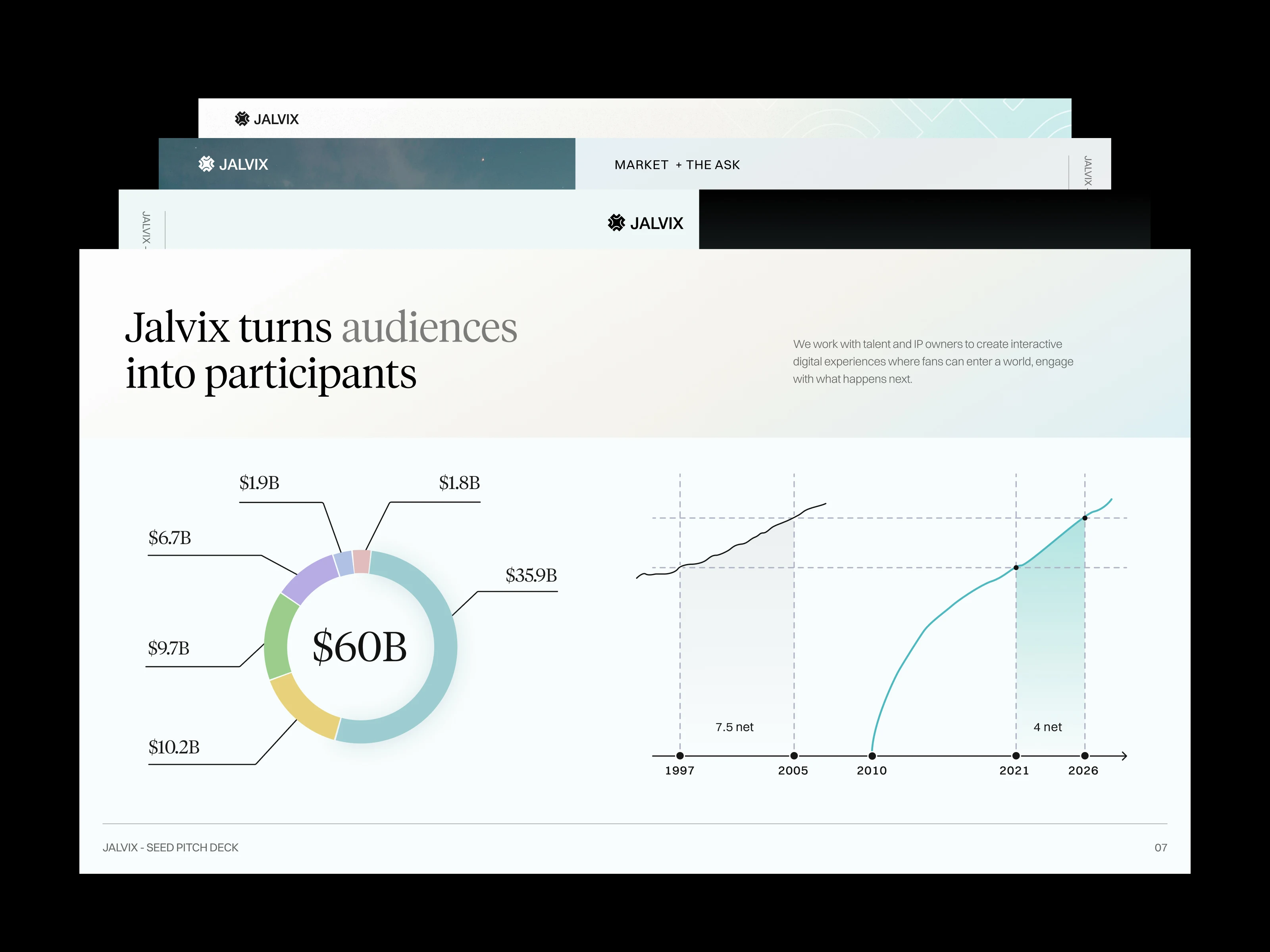Viewport: 1270px width, 952px height.
Task: Click the $1.9B chart label
Action: point(259,483)
